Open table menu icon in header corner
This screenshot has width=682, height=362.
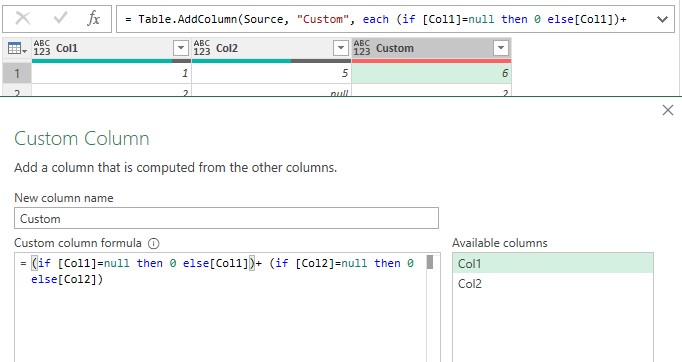[x=17, y=48]
